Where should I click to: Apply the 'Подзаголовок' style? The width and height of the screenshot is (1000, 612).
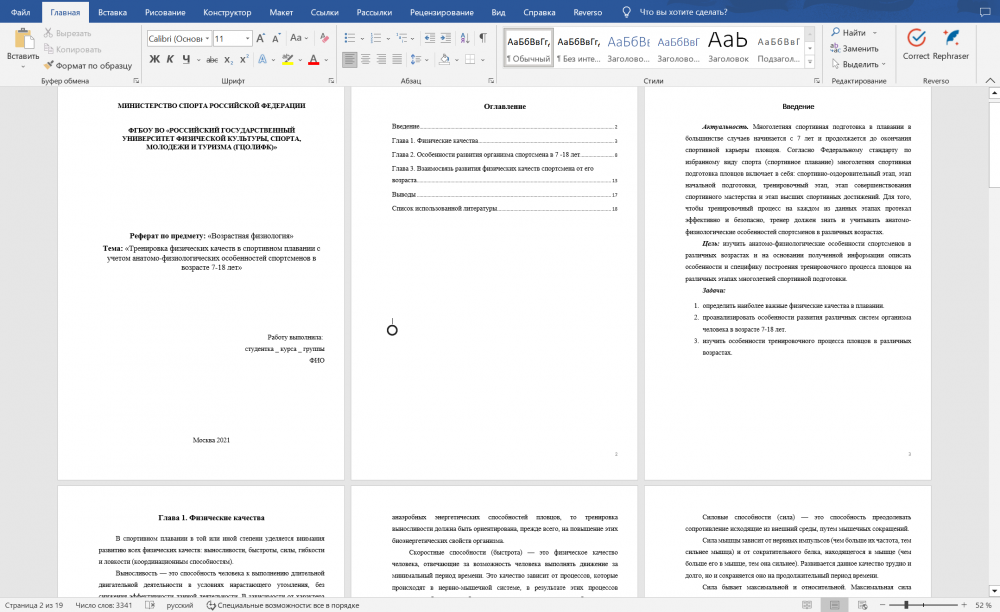pos(778,47)
